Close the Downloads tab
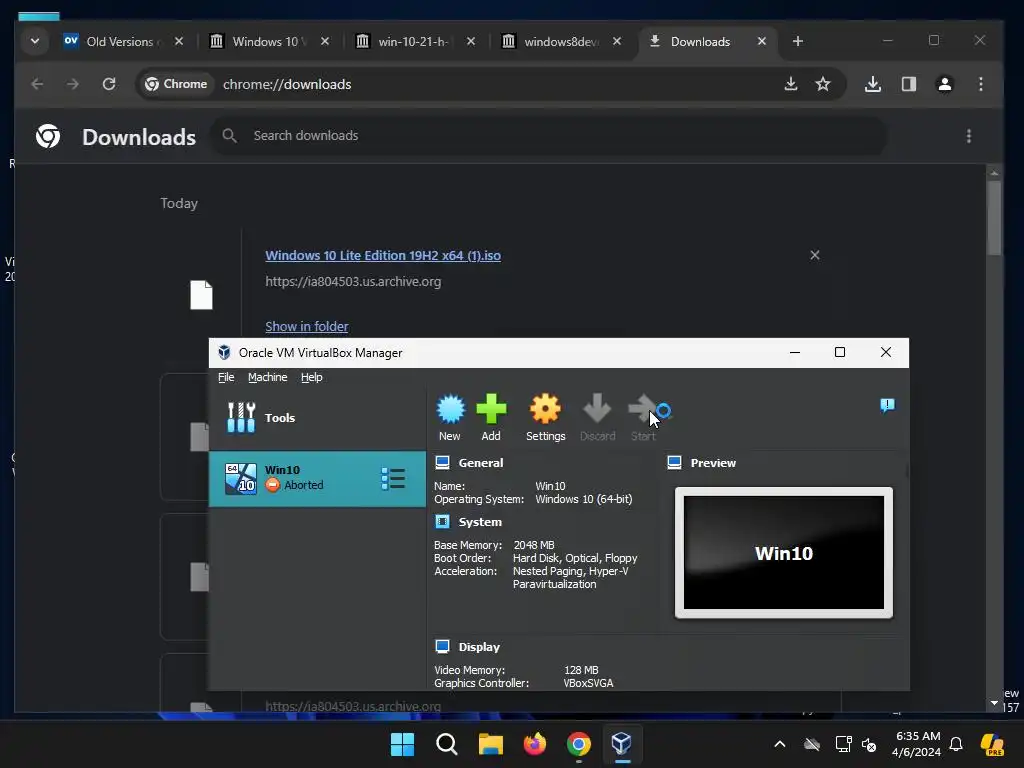This screenshot has height=768, width=1024. (x=761, y=41)
